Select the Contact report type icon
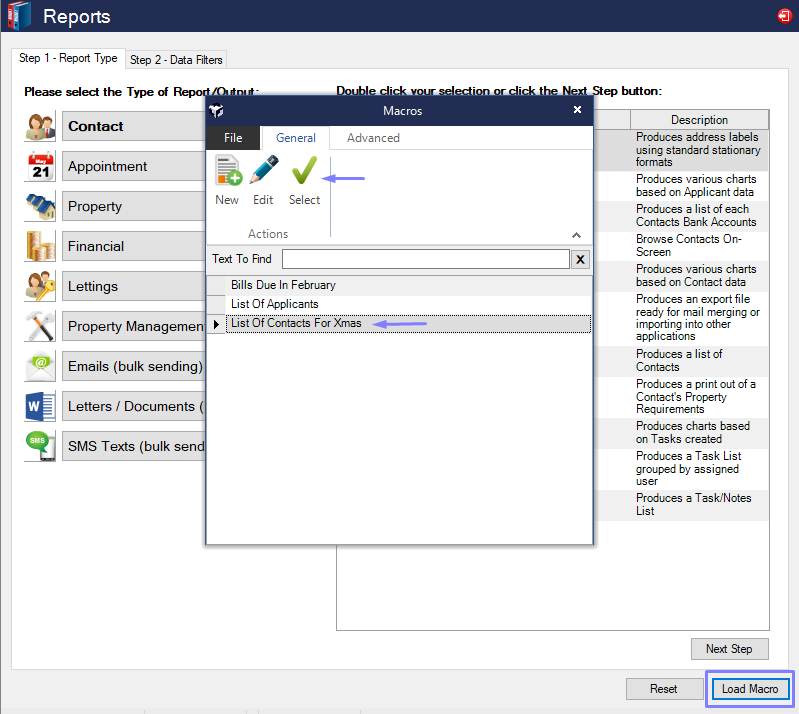 point(40,127)
